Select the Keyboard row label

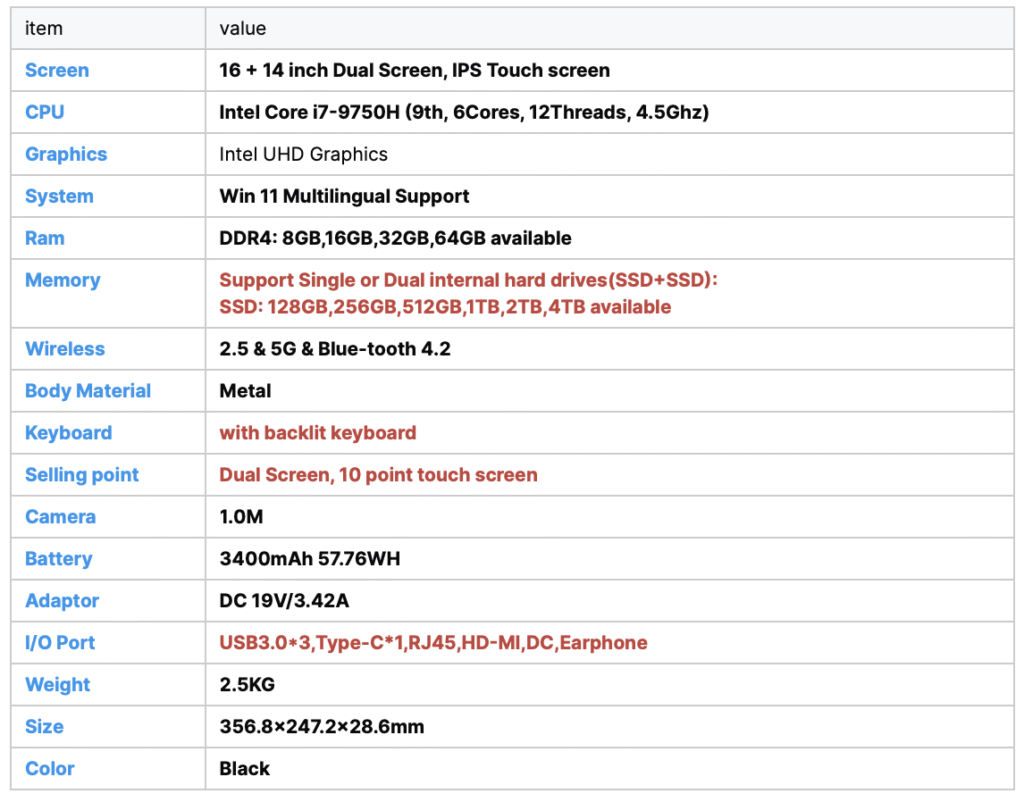pos(68,433)
